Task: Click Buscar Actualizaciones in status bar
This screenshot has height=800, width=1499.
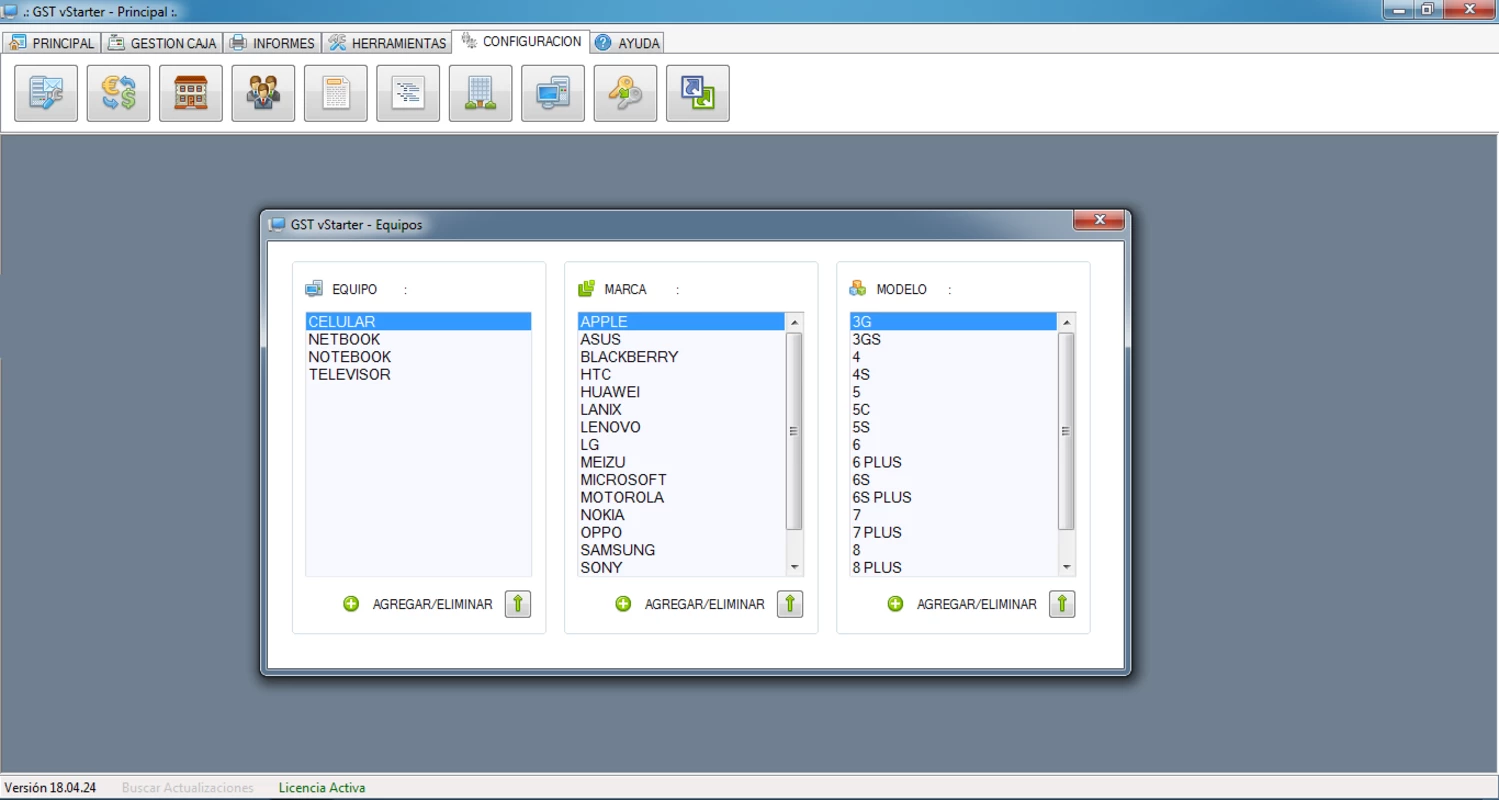Action: pos(188,788)
